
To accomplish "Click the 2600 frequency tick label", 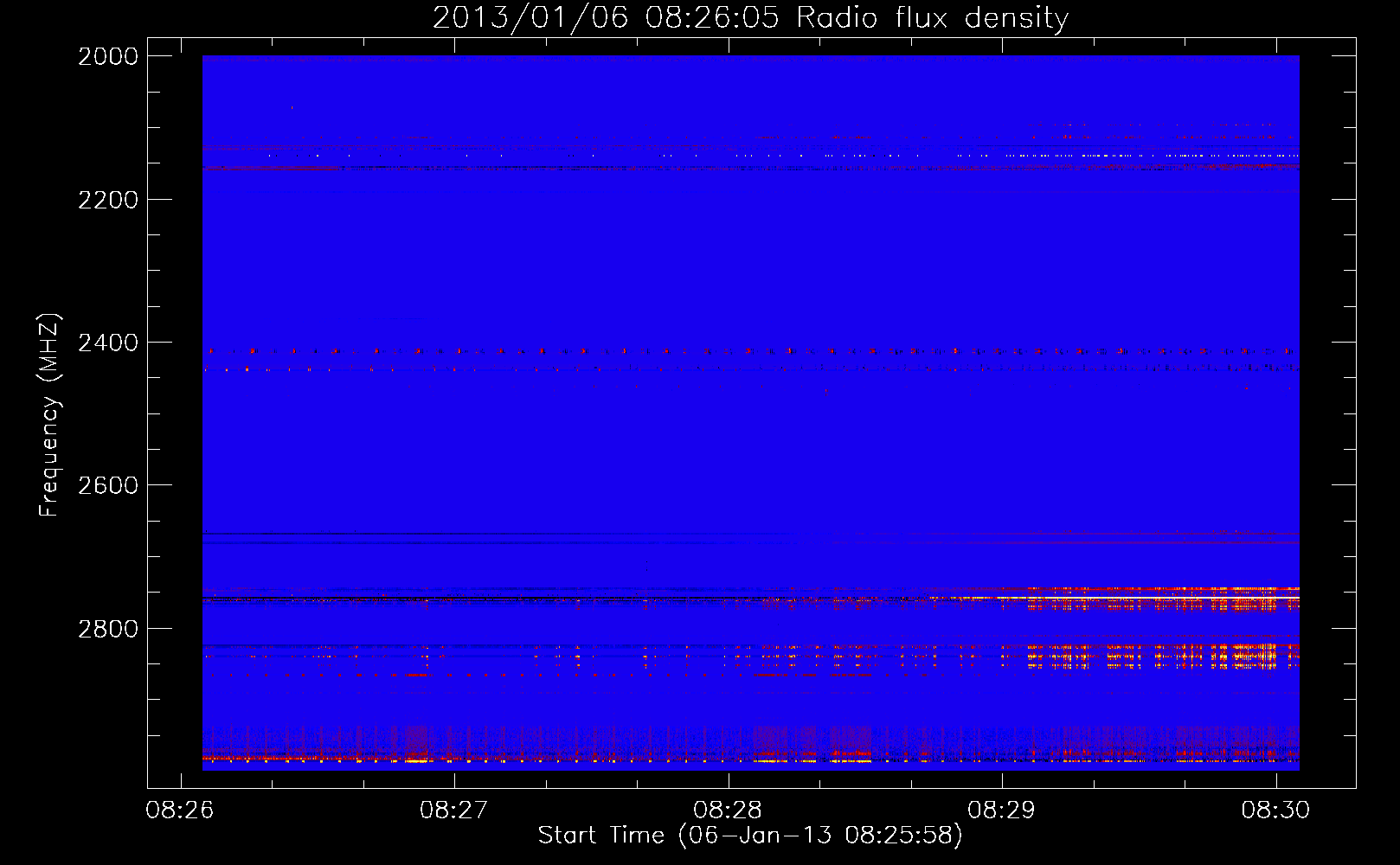I will pos(108,485).
